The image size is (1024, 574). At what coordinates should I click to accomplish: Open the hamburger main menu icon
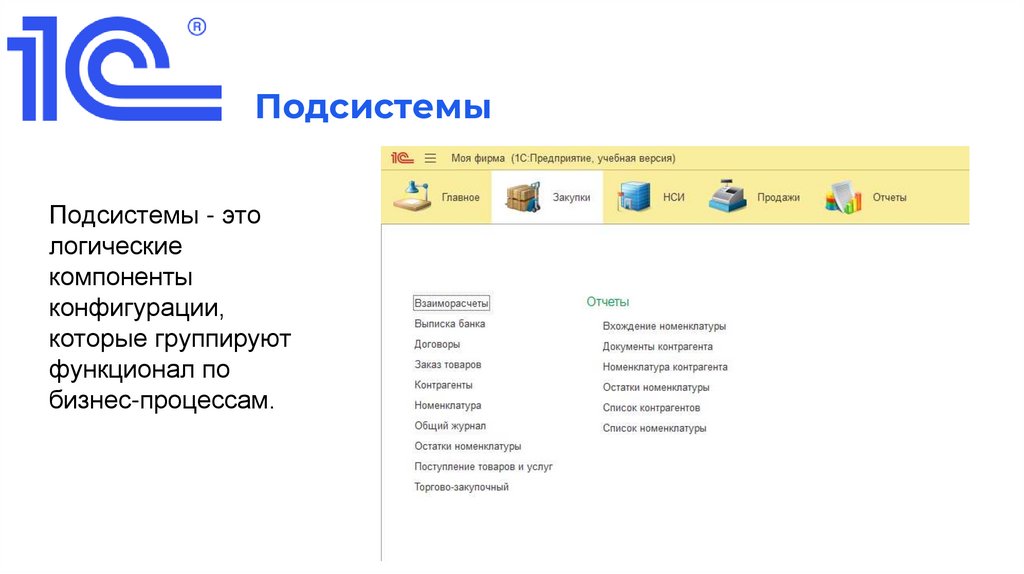[430, 158]
